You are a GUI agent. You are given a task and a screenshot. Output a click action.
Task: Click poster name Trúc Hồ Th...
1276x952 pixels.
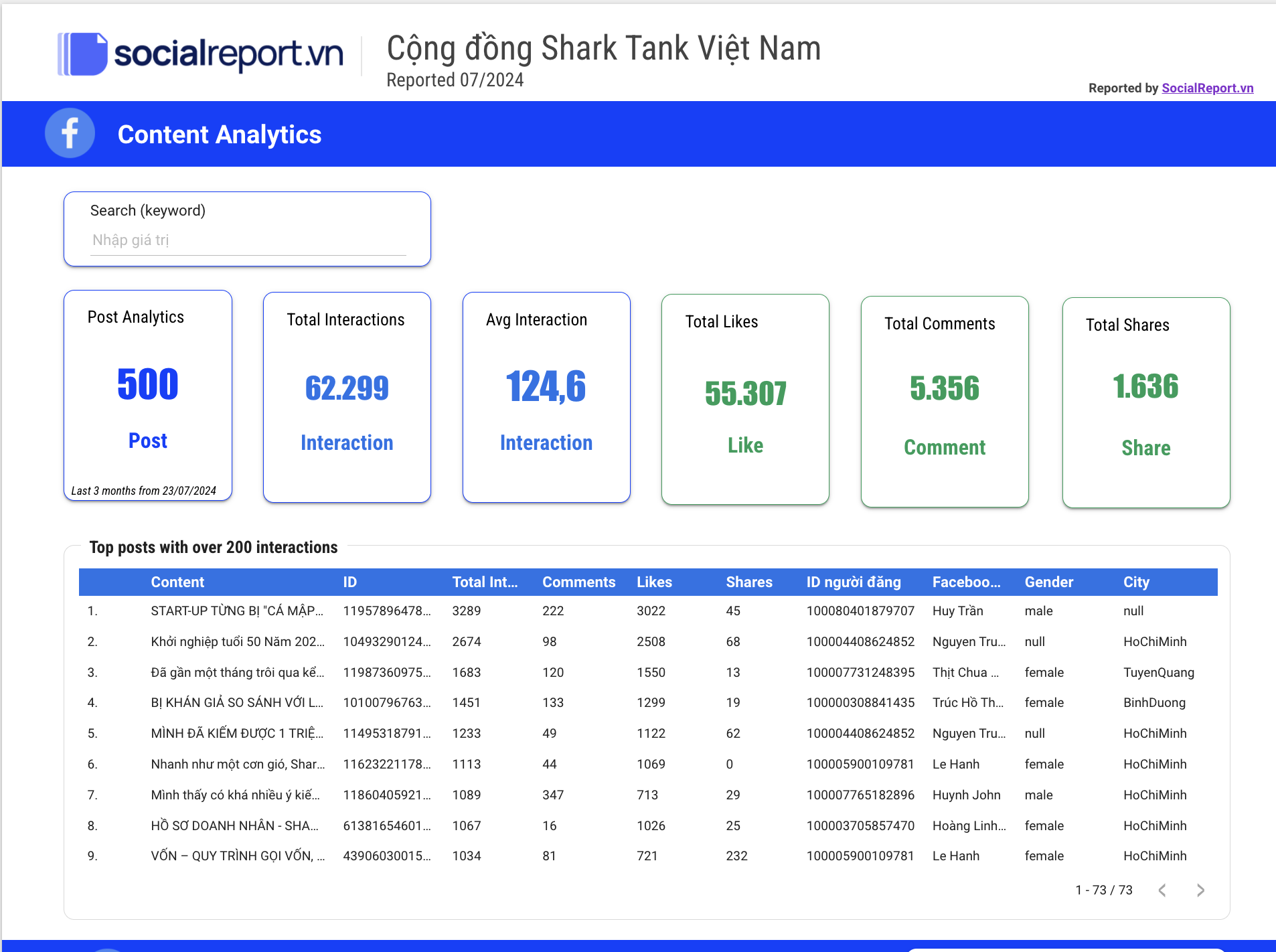coord(967,702)
